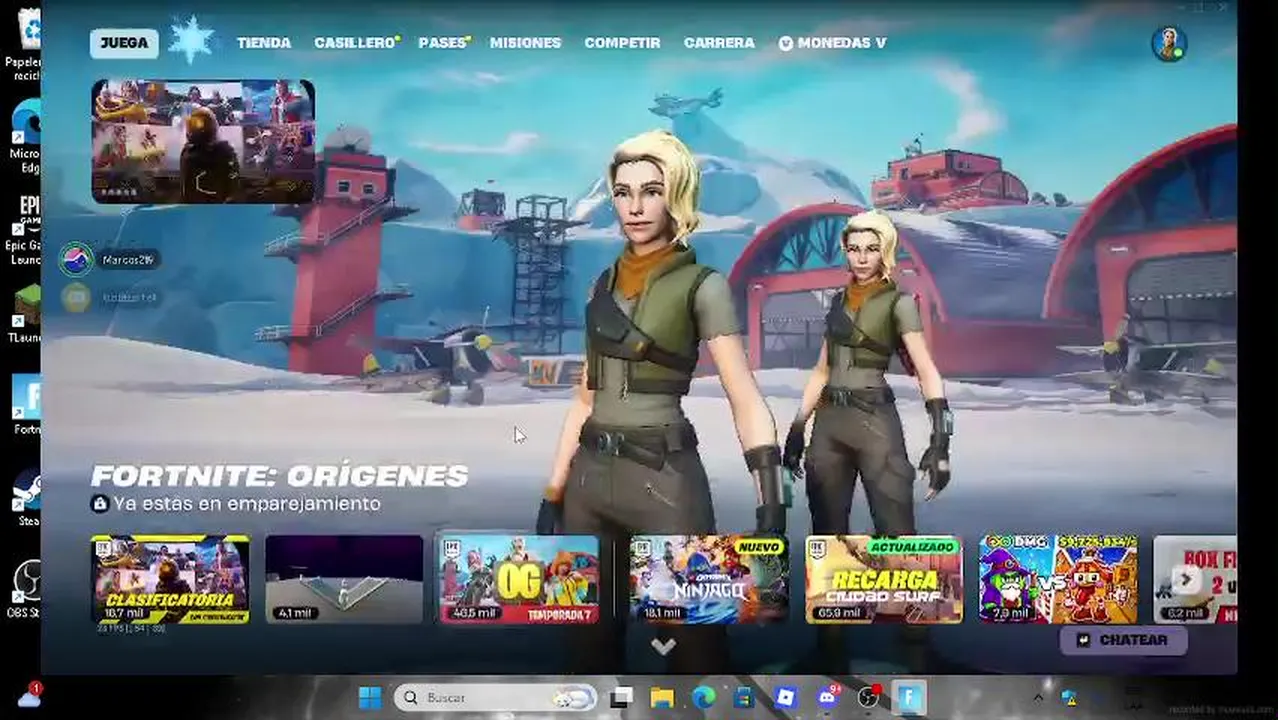
Task: Open Papelera de reciclaje desktop icon
Action: point(27,45)
